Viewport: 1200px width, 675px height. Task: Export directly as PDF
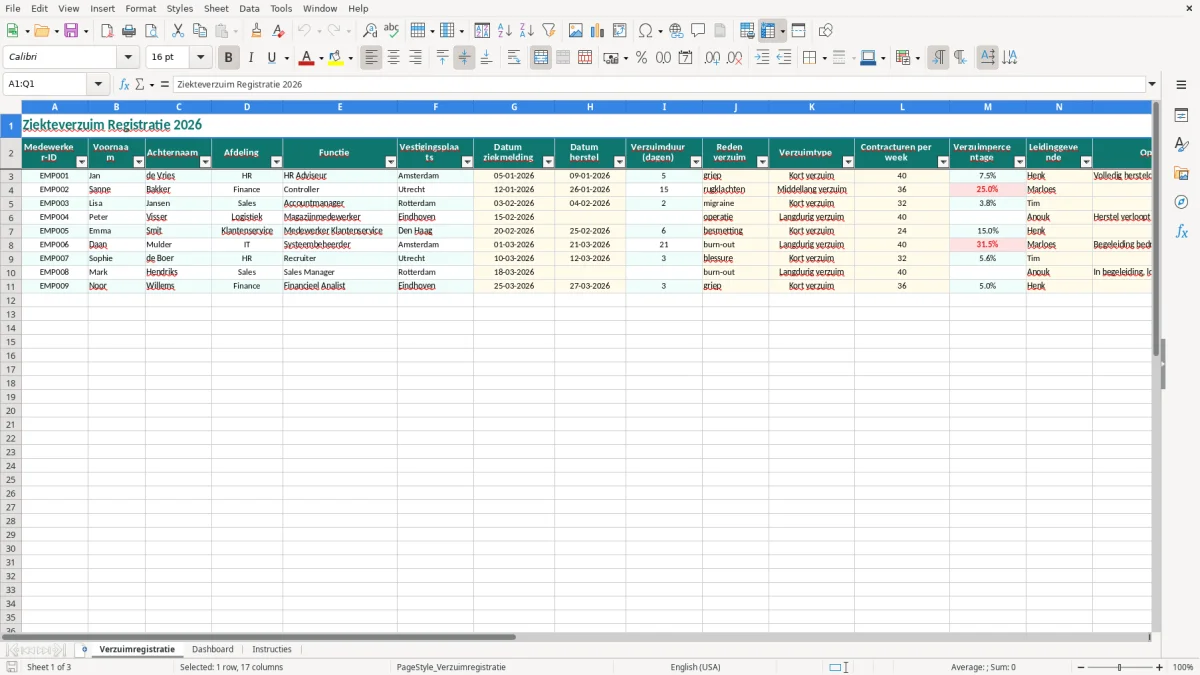pyautogui.click(x=107, y=31)
